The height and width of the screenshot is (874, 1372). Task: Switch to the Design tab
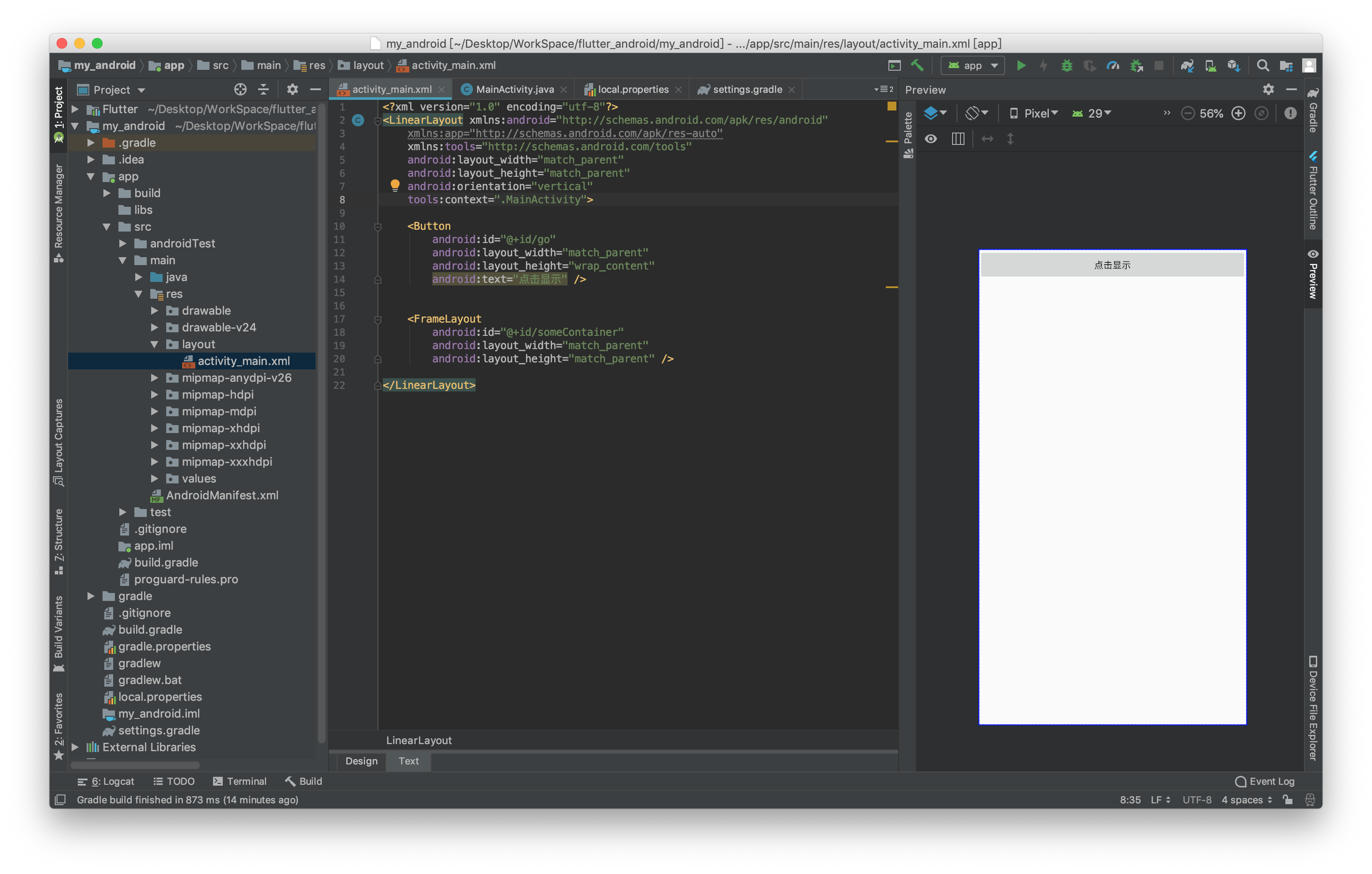point(361,761)
